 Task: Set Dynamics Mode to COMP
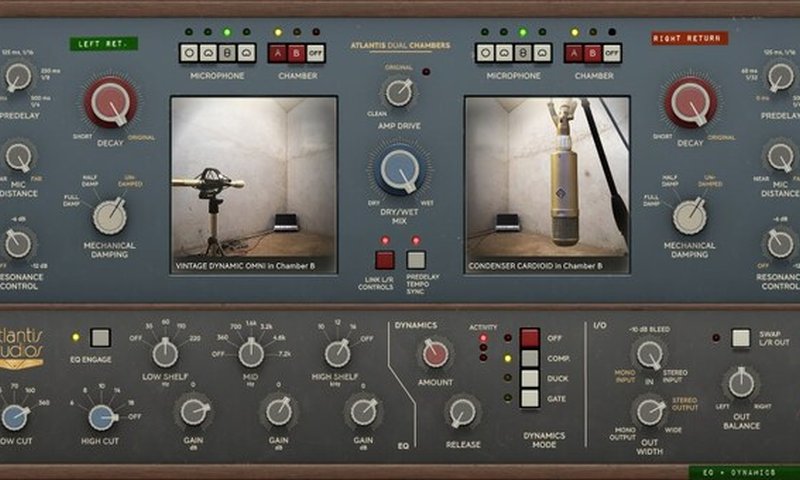(x=530, y=358)
